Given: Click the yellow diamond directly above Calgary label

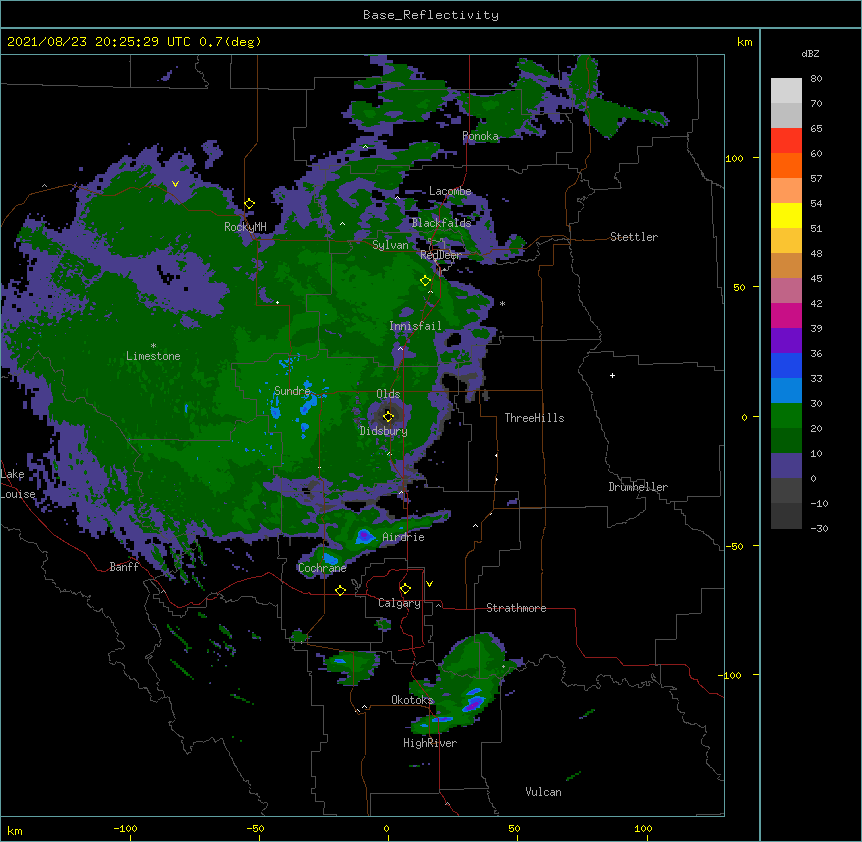Looking at the screenshot, I should [x=405, y=589].
